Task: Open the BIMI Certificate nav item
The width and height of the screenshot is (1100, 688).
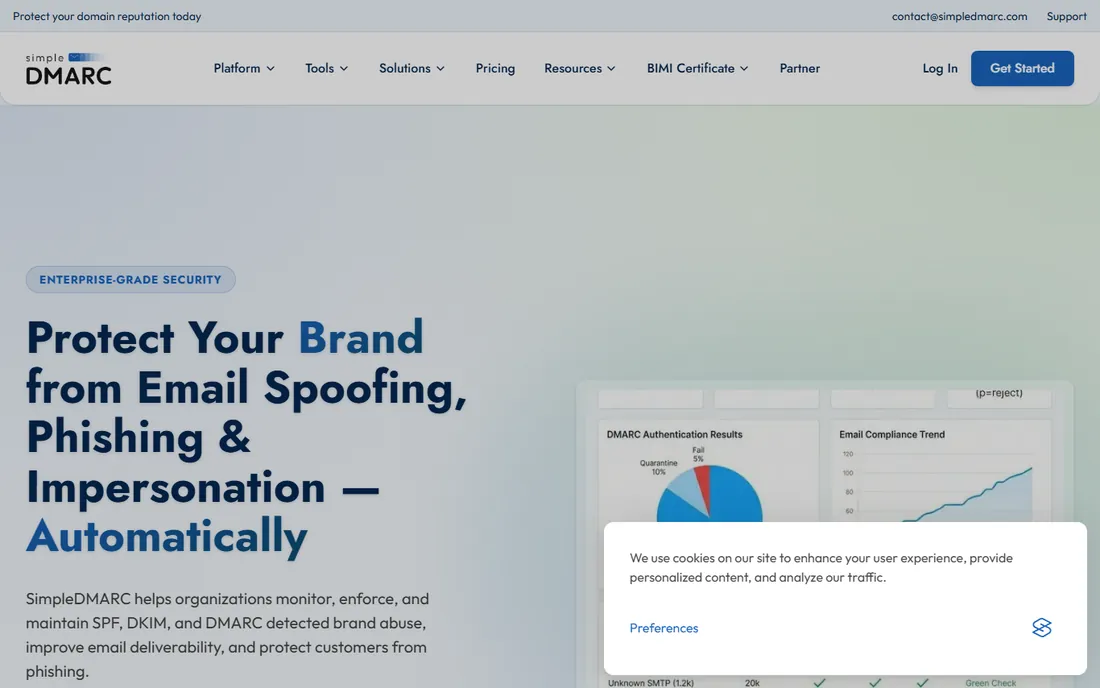Action: click(x=697, y=68)
